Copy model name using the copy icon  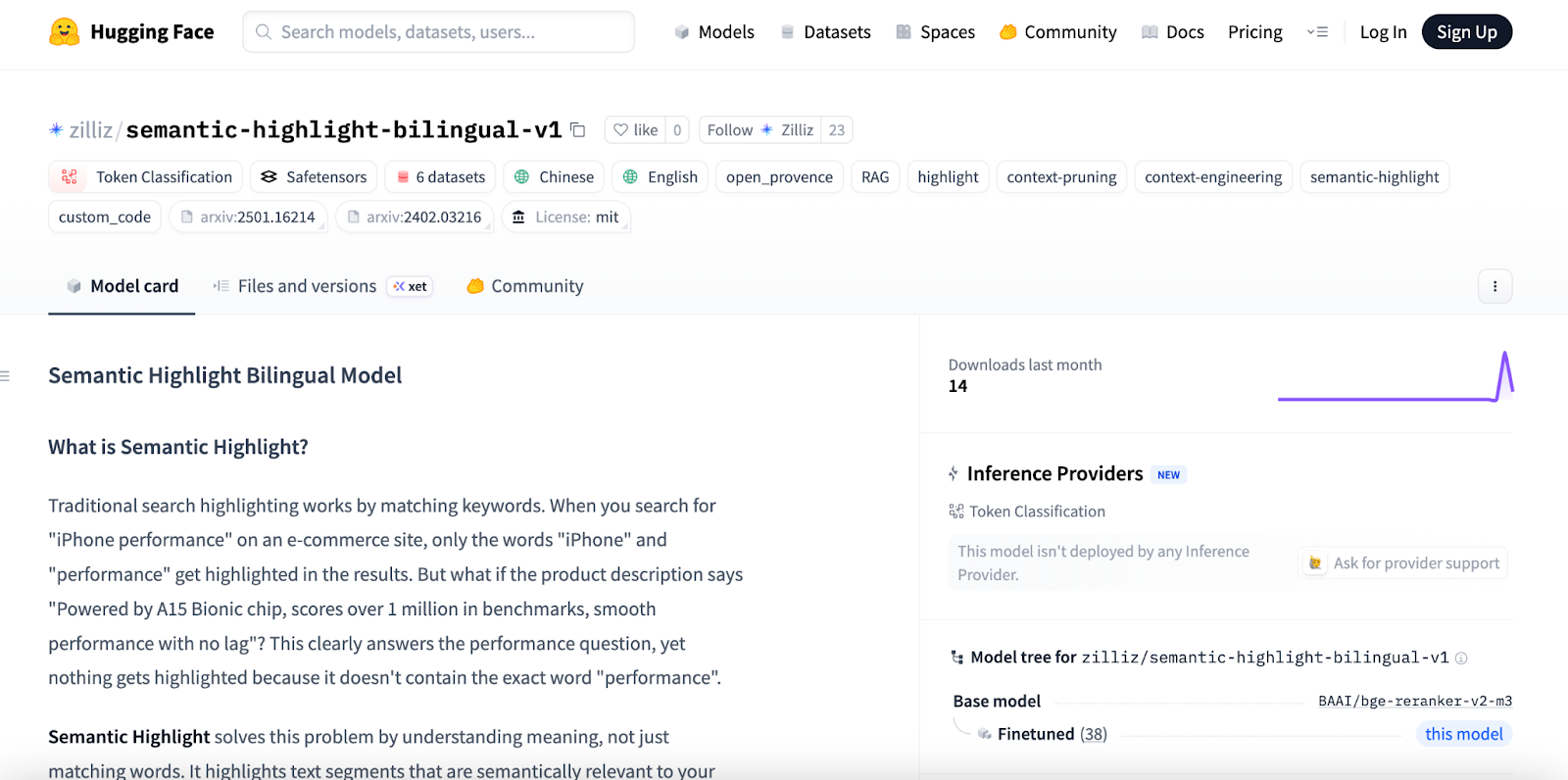tap(578, 130)
